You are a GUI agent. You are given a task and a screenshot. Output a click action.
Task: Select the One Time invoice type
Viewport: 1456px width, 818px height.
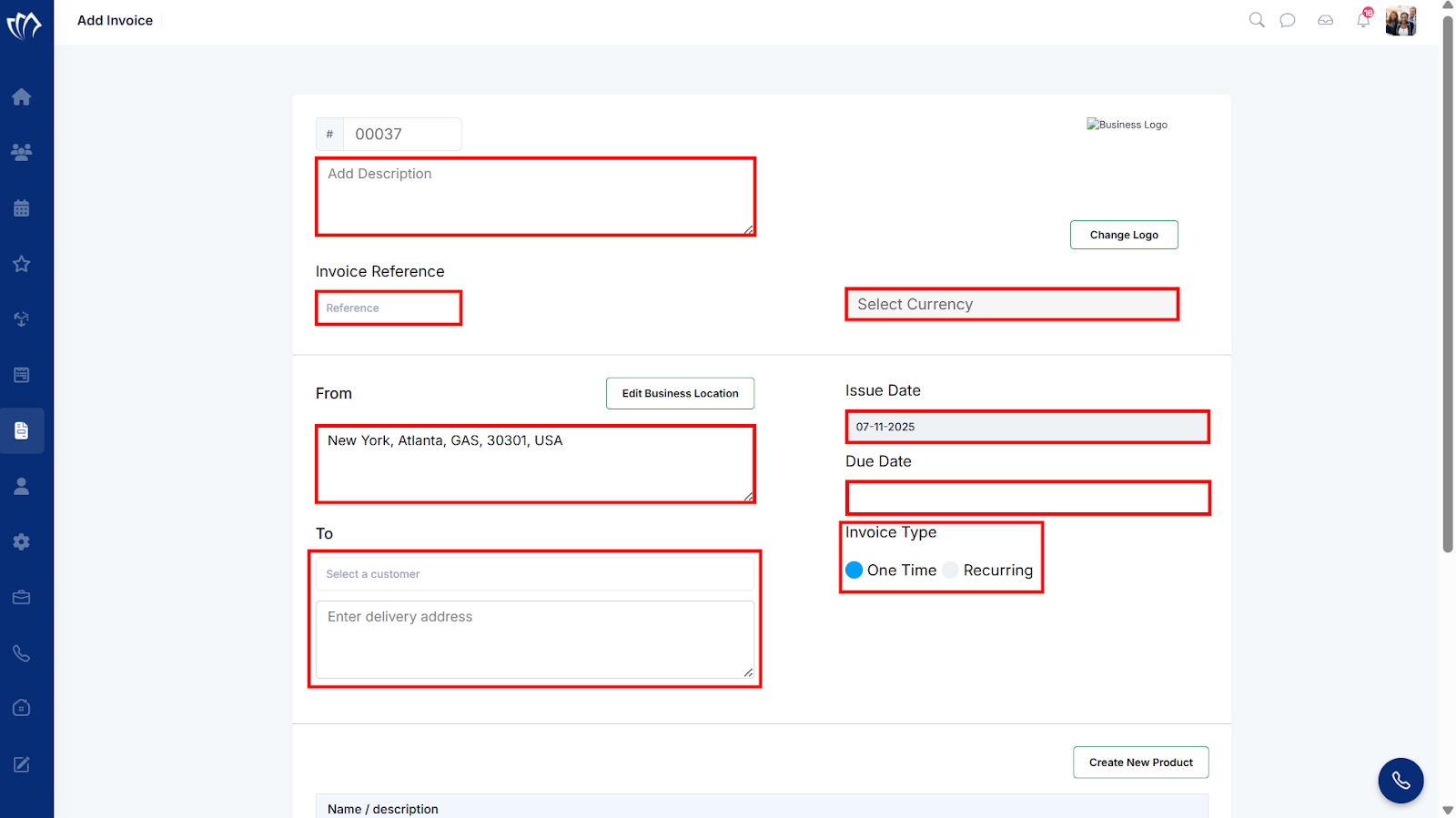(x=854, y=571)
